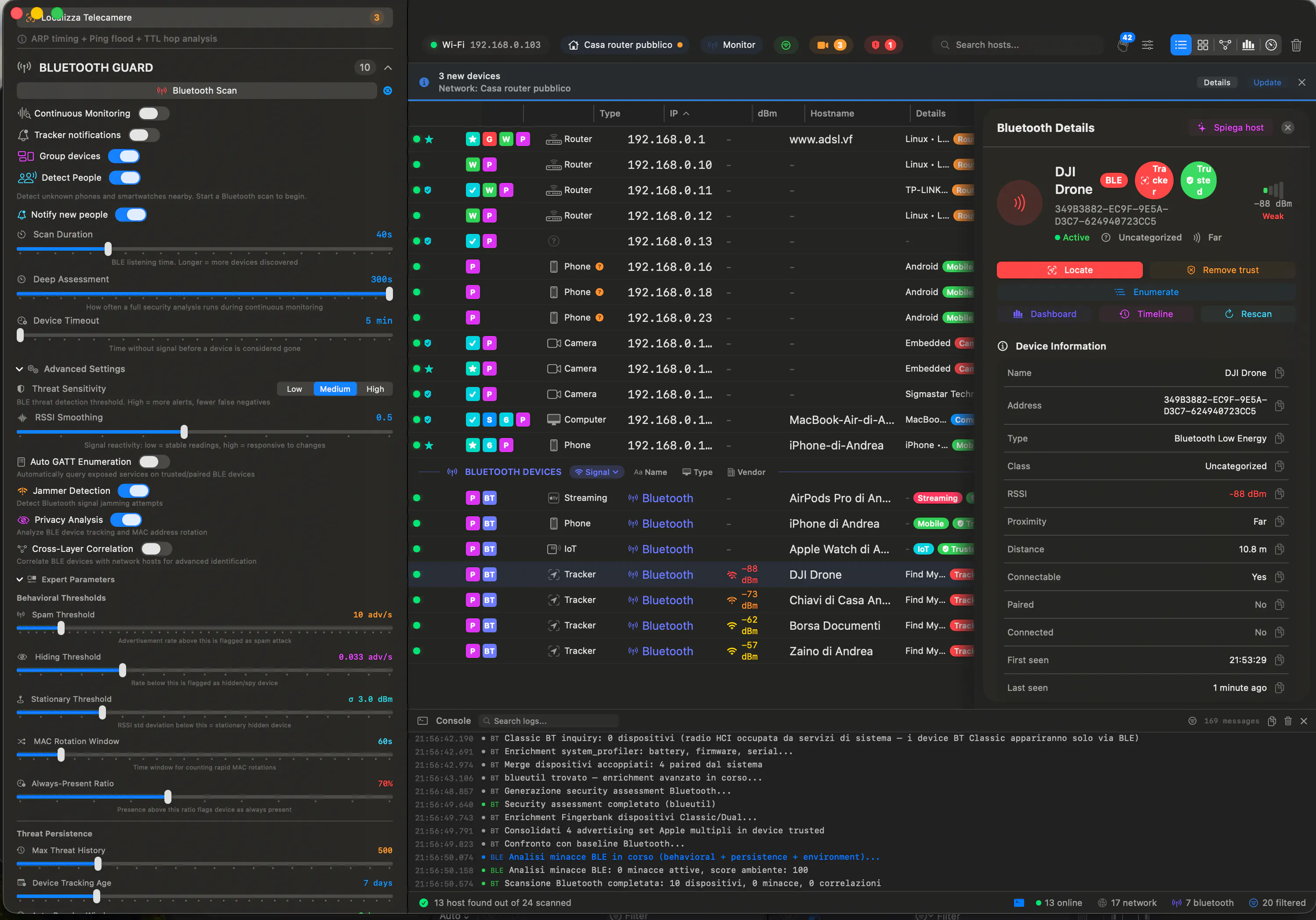This screenshot has width=1316, height=920.
Task: Click Bluetooth Scan refresh icon
Action: [388, 91]
